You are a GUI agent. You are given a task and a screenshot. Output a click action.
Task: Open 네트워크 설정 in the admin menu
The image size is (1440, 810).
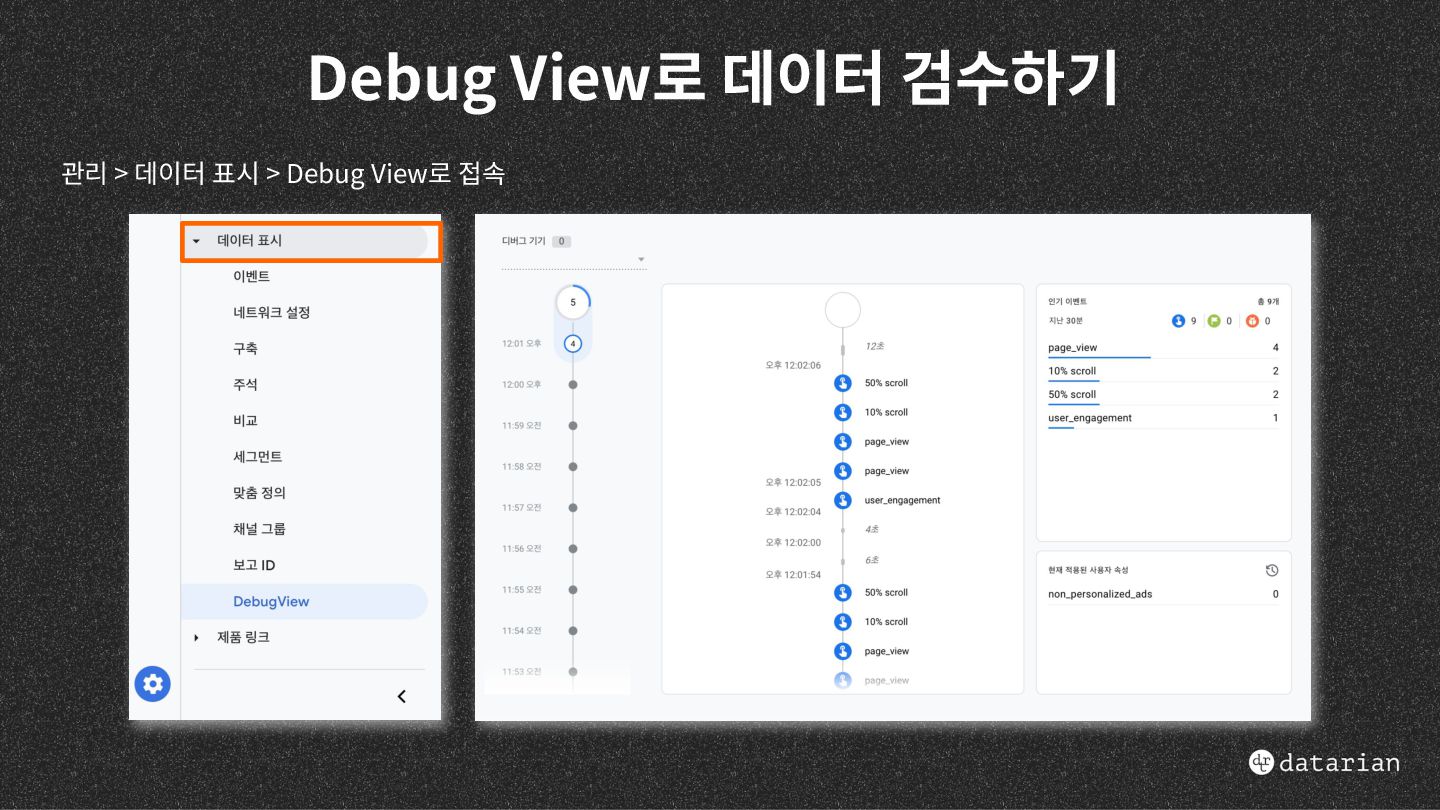(272, 313)
